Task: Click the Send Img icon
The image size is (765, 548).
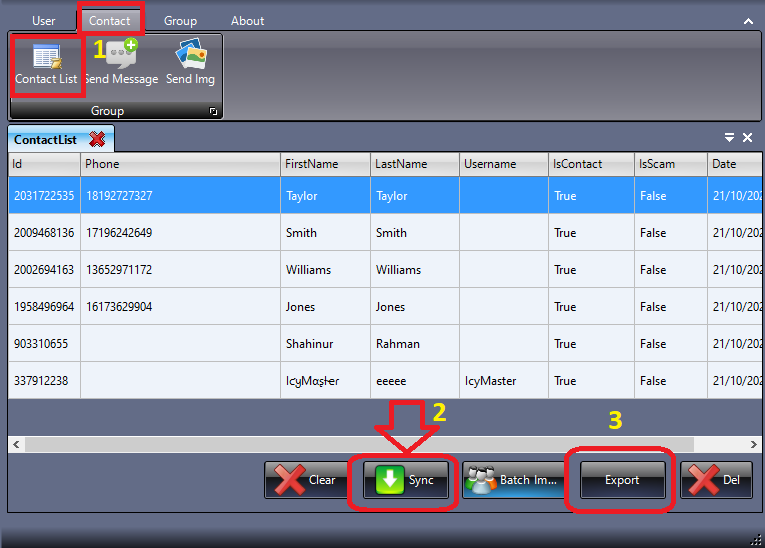Action: 190,62
